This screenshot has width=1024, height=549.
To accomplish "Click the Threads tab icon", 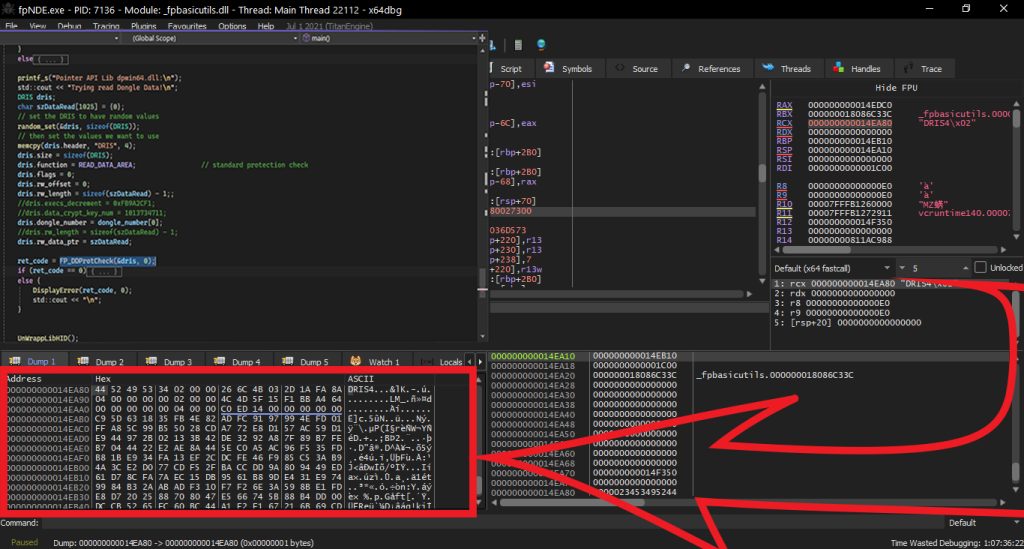I will (x=768, y=68).
